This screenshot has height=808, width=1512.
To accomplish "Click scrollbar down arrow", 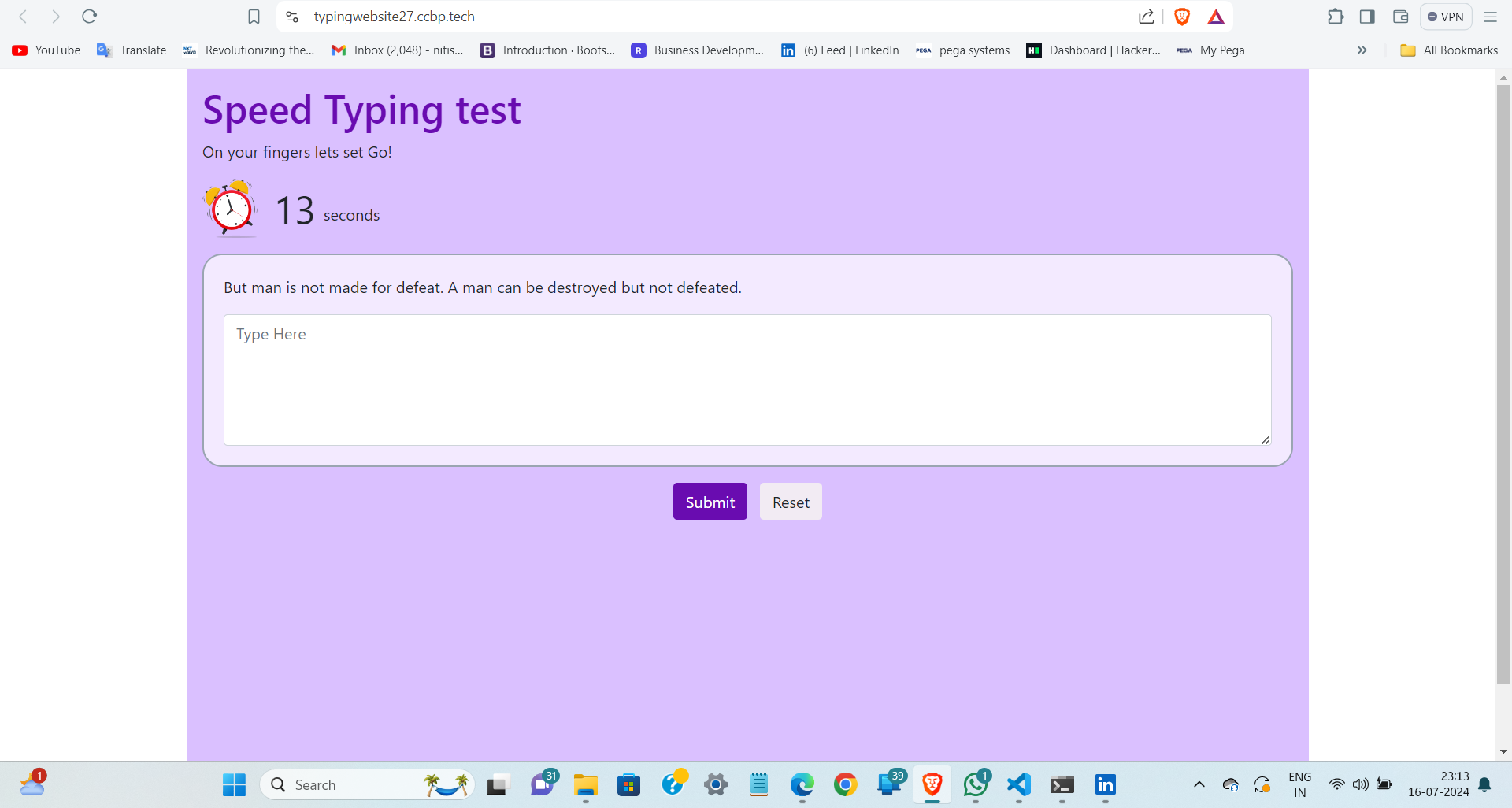I will [1503, 752].
